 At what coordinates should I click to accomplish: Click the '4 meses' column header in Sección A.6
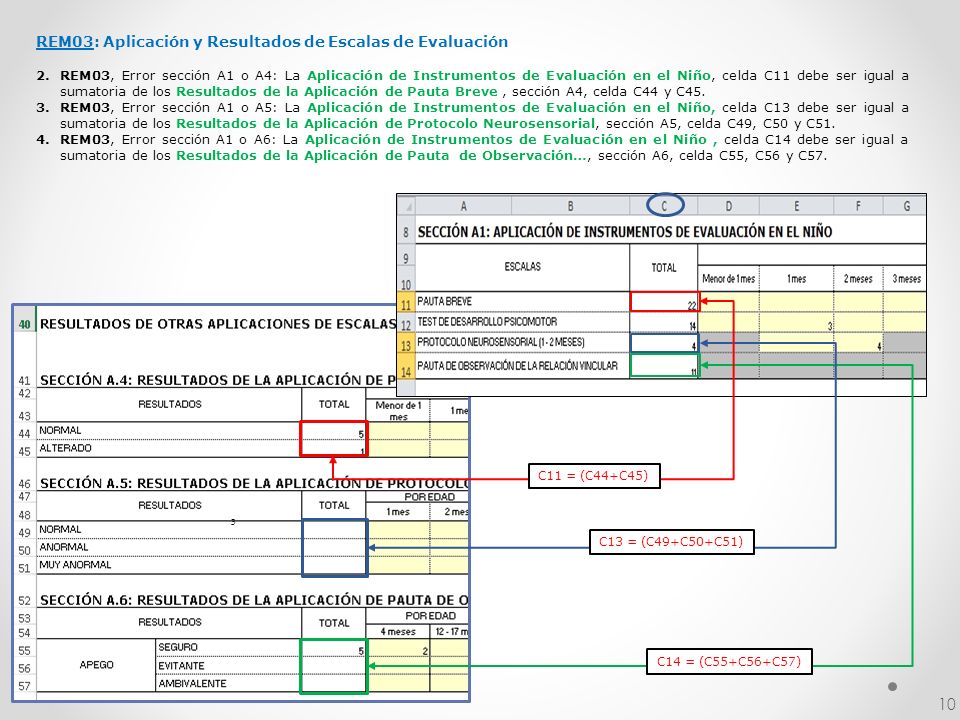[x=398, y=631]
